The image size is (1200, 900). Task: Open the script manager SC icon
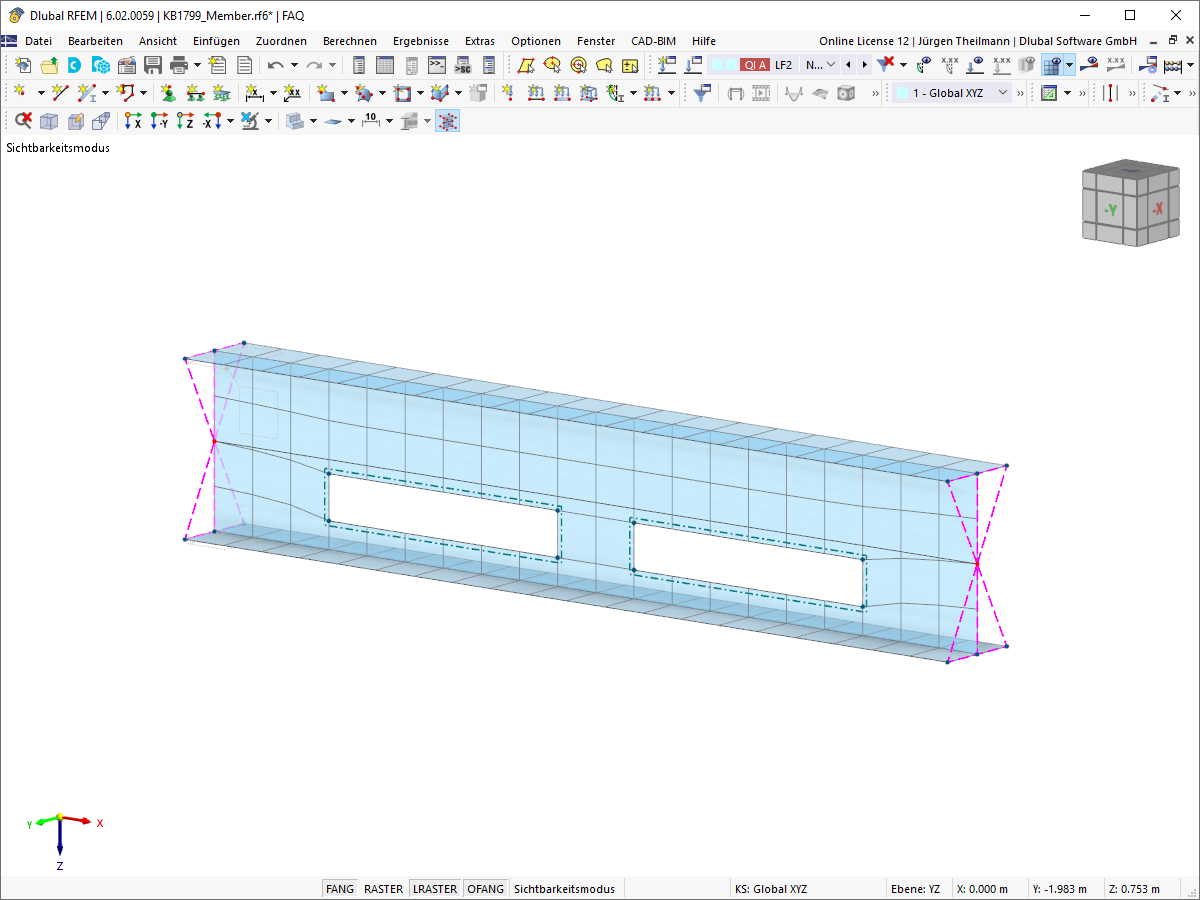(462, 65)
